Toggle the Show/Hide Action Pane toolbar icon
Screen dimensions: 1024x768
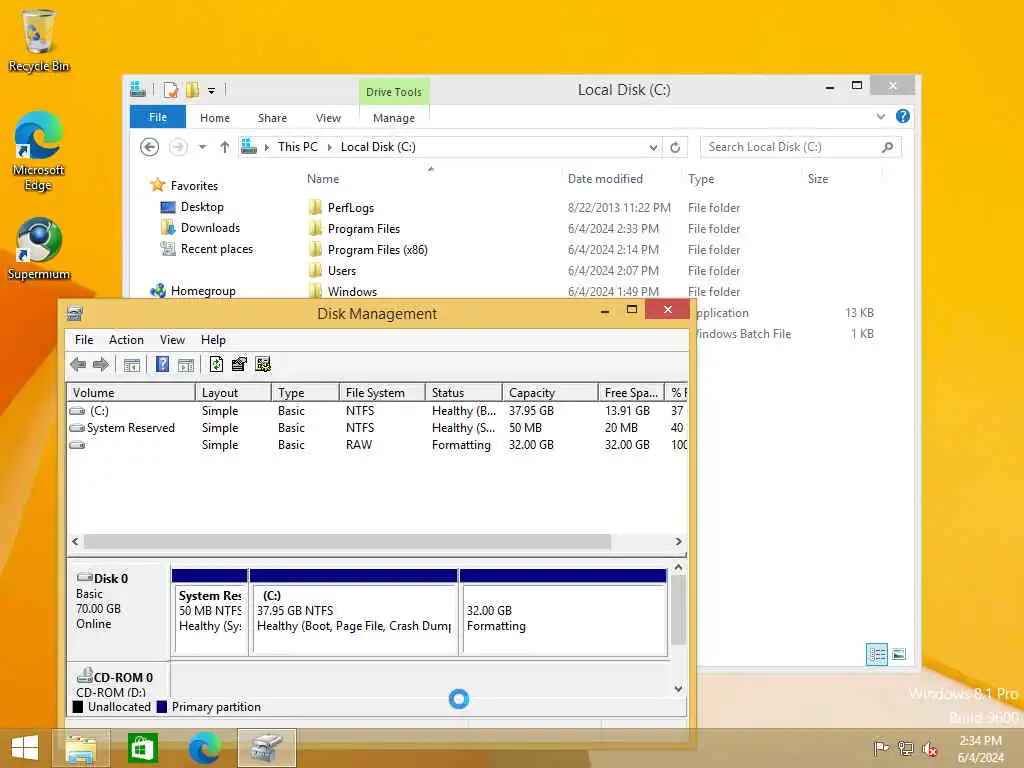[x=186, y=364]
